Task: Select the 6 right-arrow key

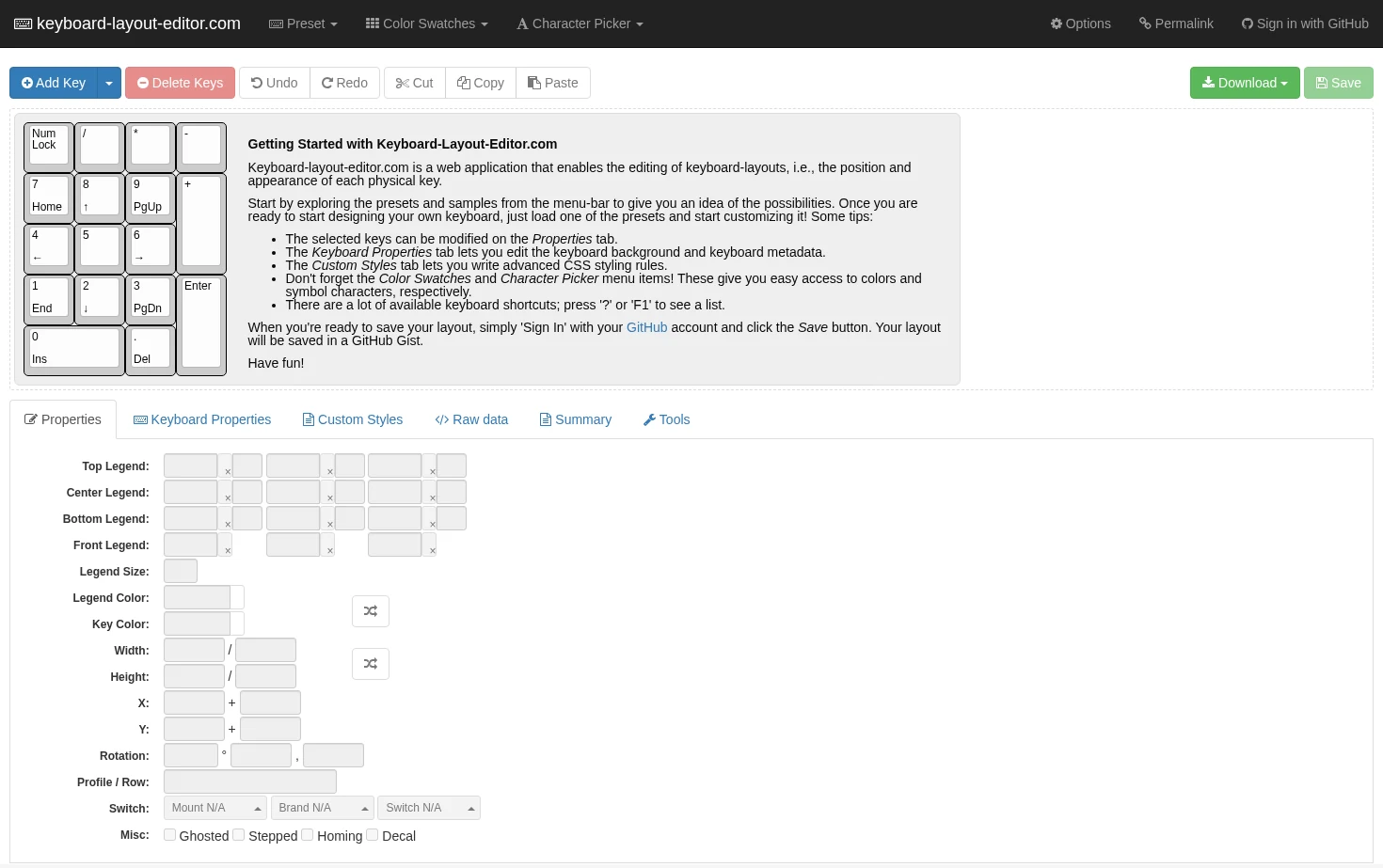Action: click(x=151, y=249)
